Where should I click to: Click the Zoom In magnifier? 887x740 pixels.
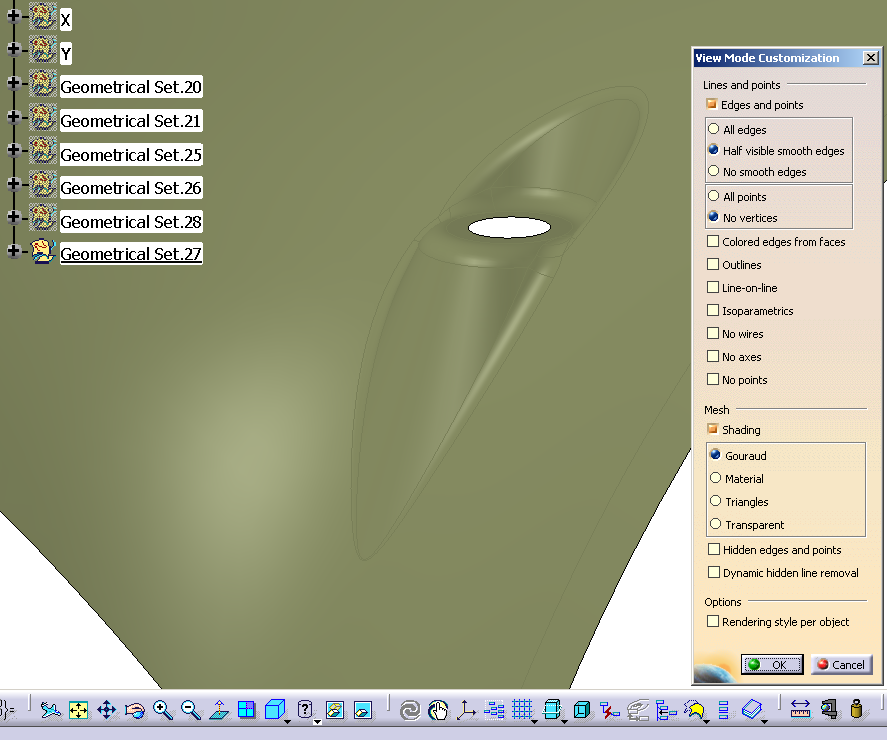[163, 710]
